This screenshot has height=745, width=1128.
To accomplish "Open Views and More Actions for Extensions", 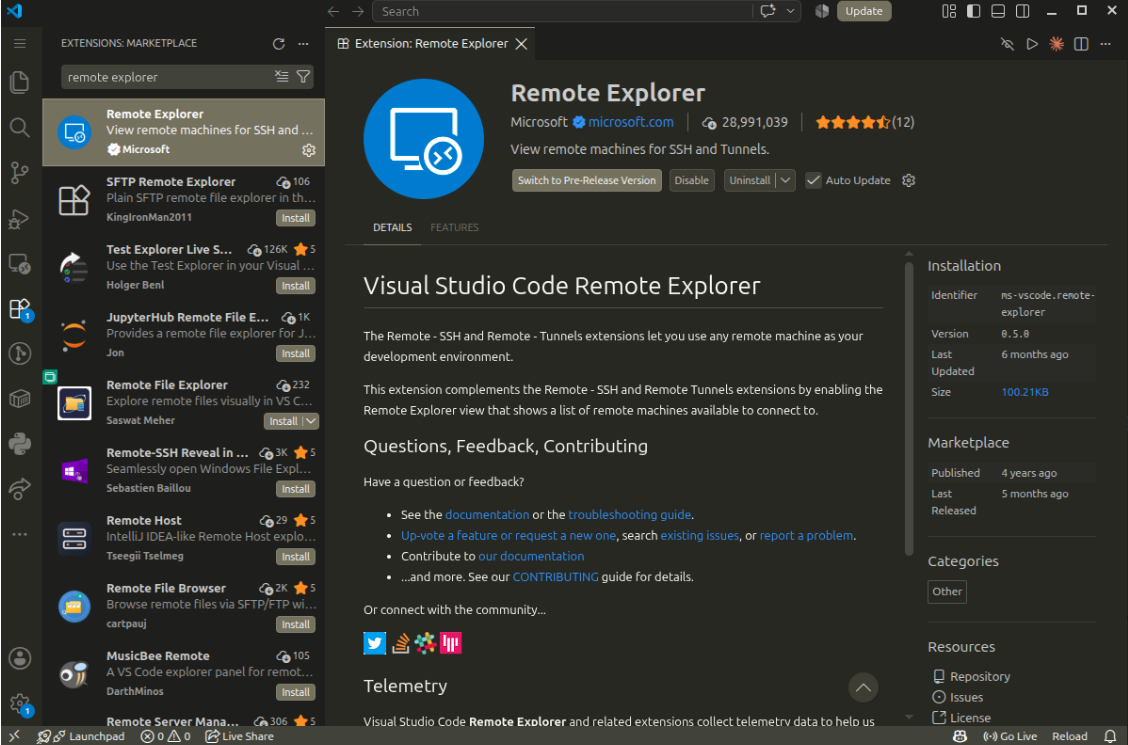I will click(x=304, y=44).
